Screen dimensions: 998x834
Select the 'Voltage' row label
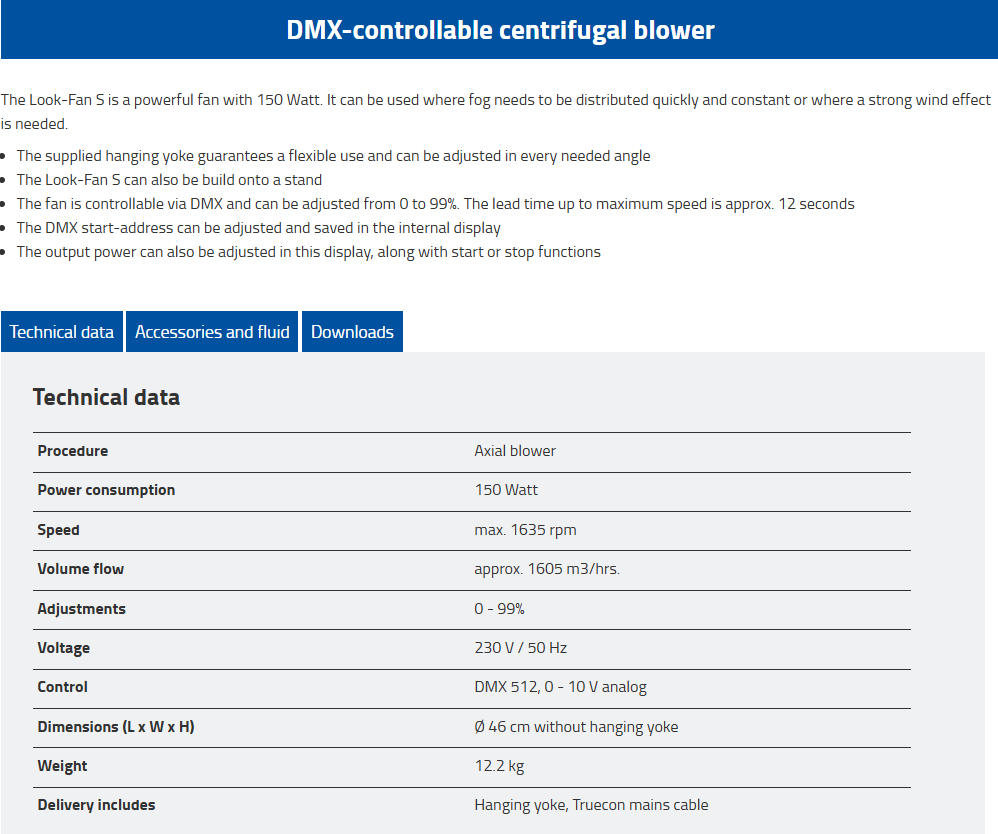tap(64, 648)
